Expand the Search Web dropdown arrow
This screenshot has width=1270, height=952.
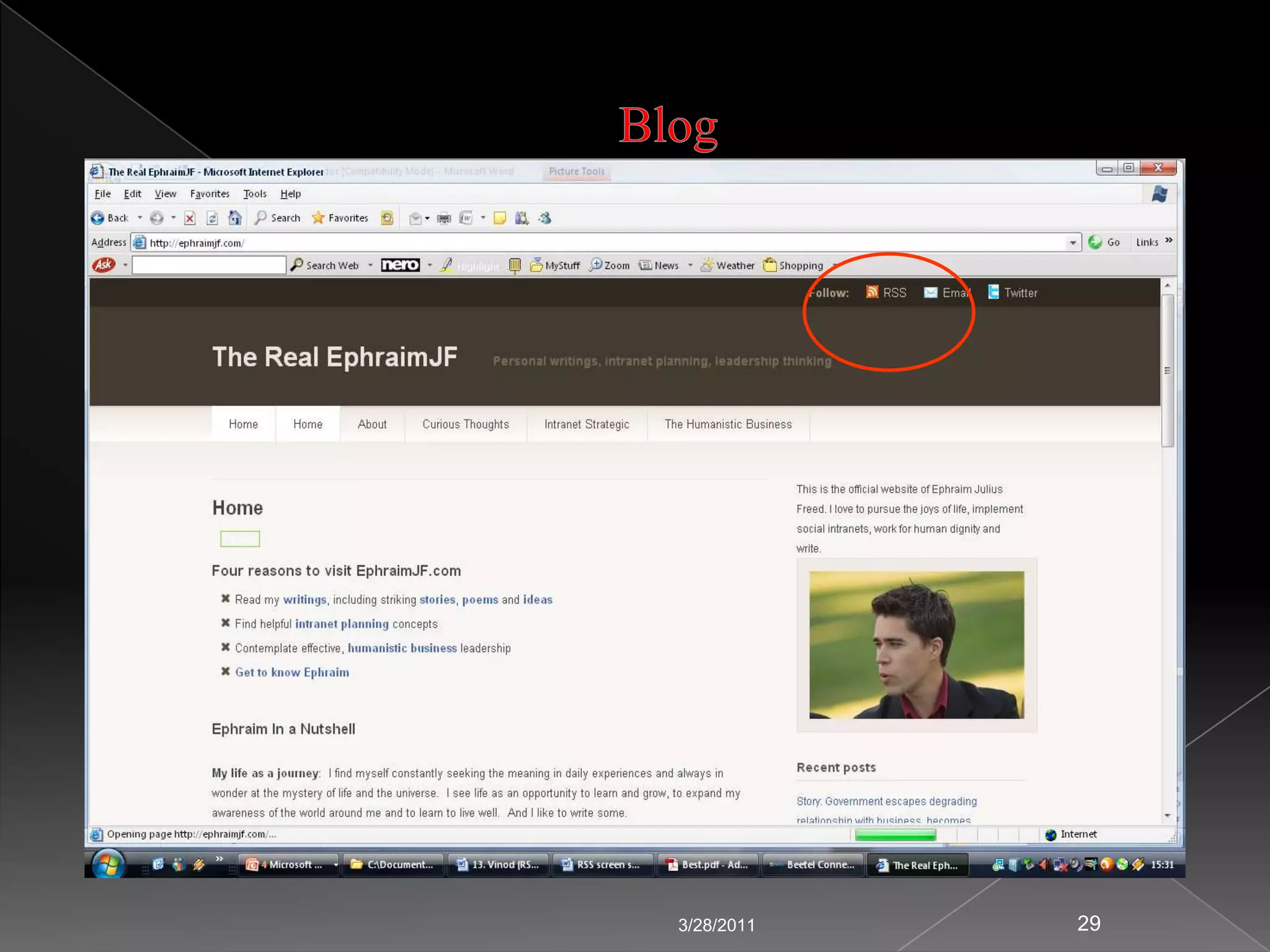(371, 265)
